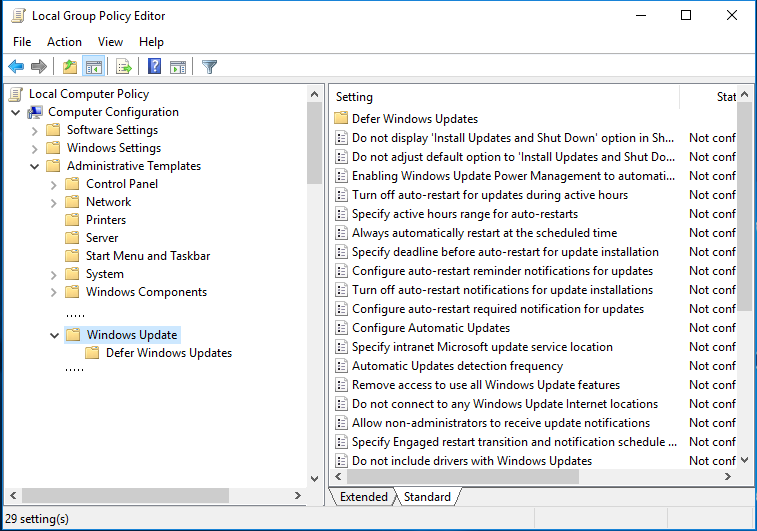Click the Forward arrow in toolbar

pos(39,67)
